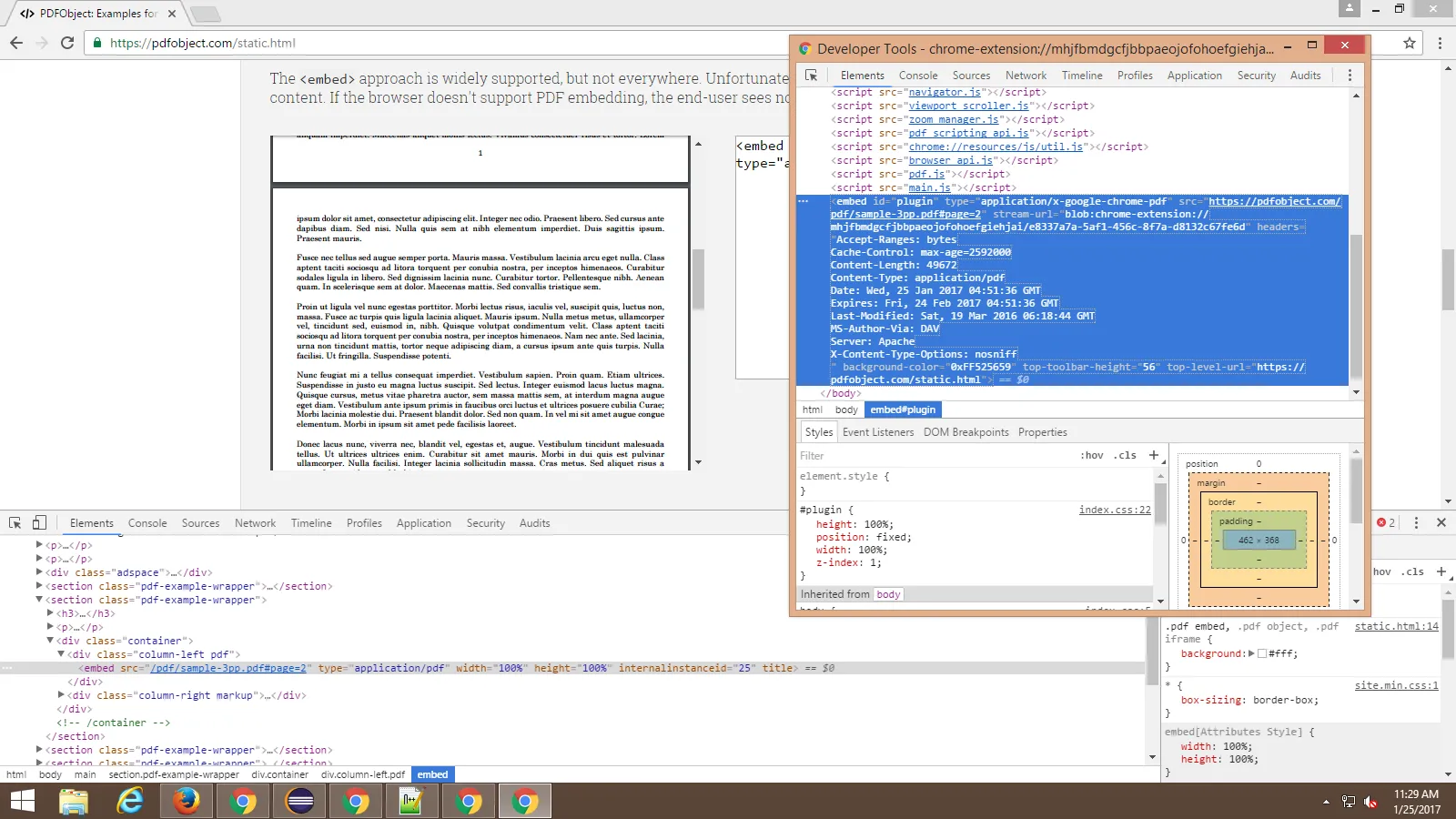Open the navigator.js script link
The width and height of the screenshot is (1456, 819).
[945, 92]
